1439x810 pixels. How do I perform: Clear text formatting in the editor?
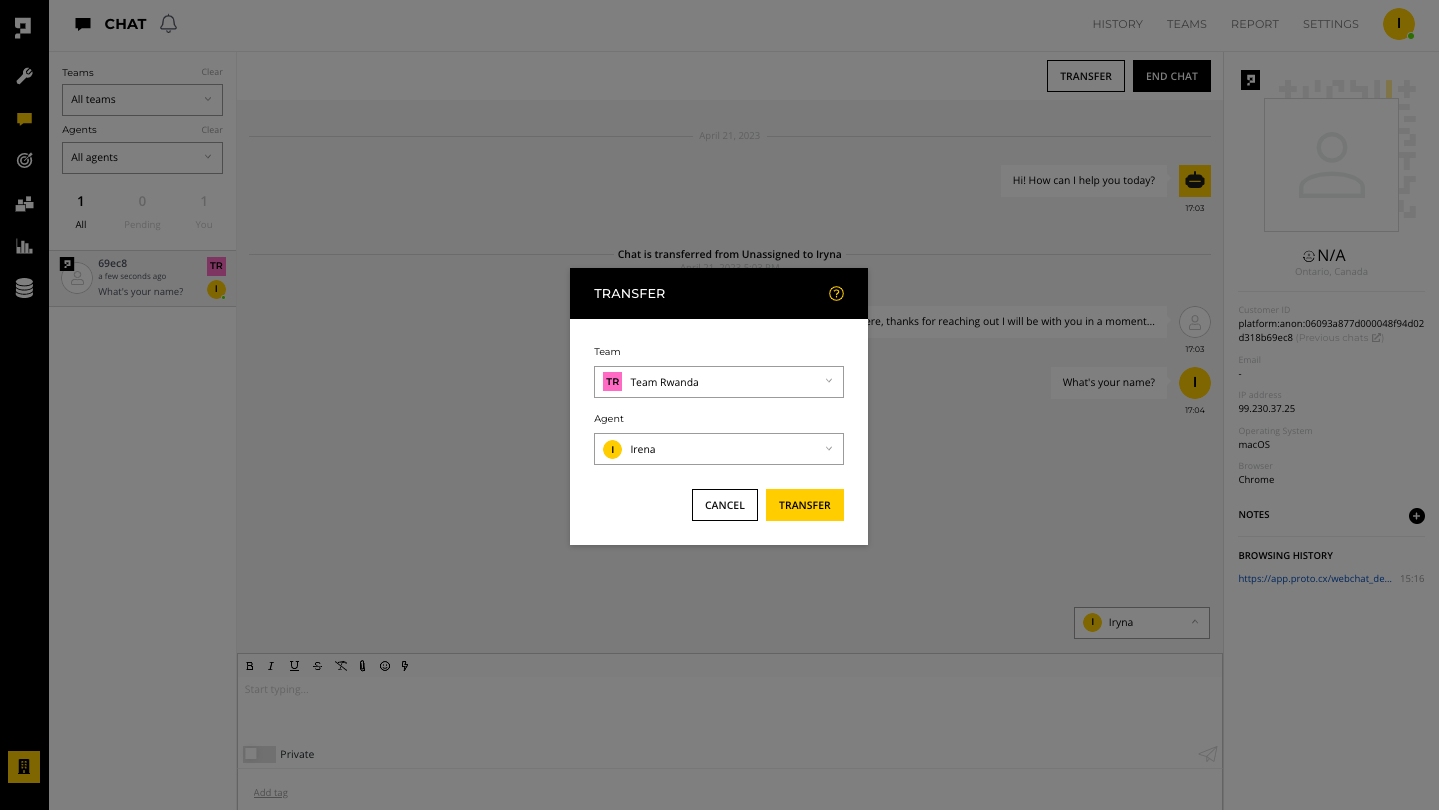pos(340,666)
